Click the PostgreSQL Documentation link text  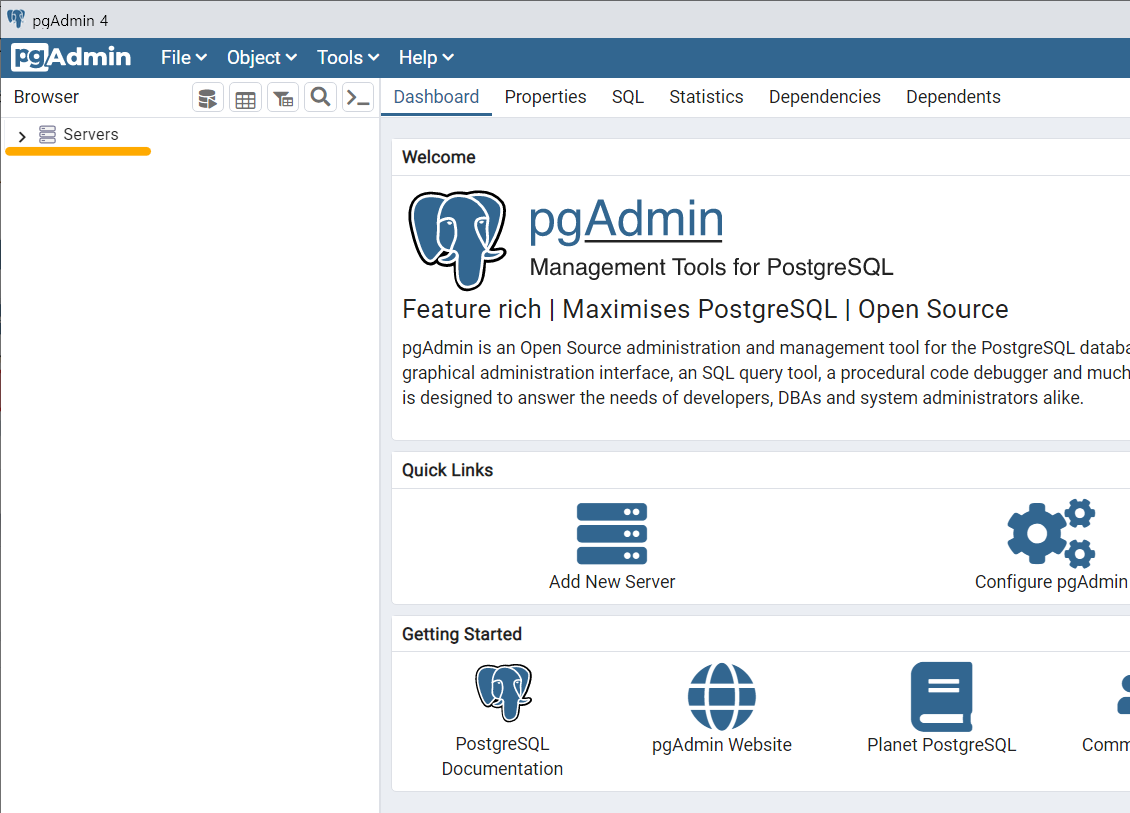(502, 756)
